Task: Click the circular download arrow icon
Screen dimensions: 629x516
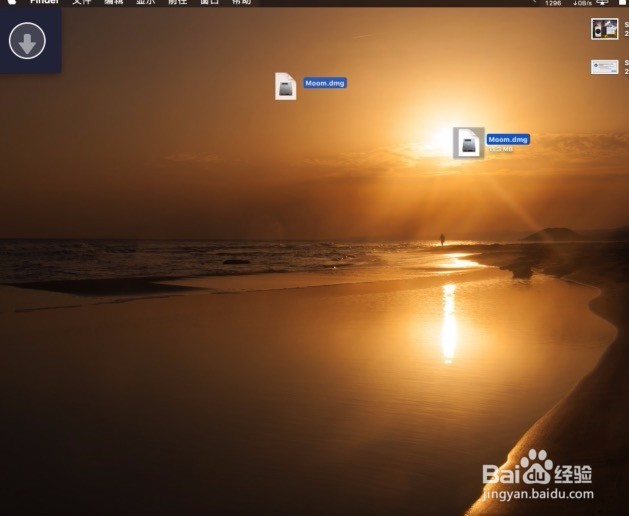Action: coord(27,41)
